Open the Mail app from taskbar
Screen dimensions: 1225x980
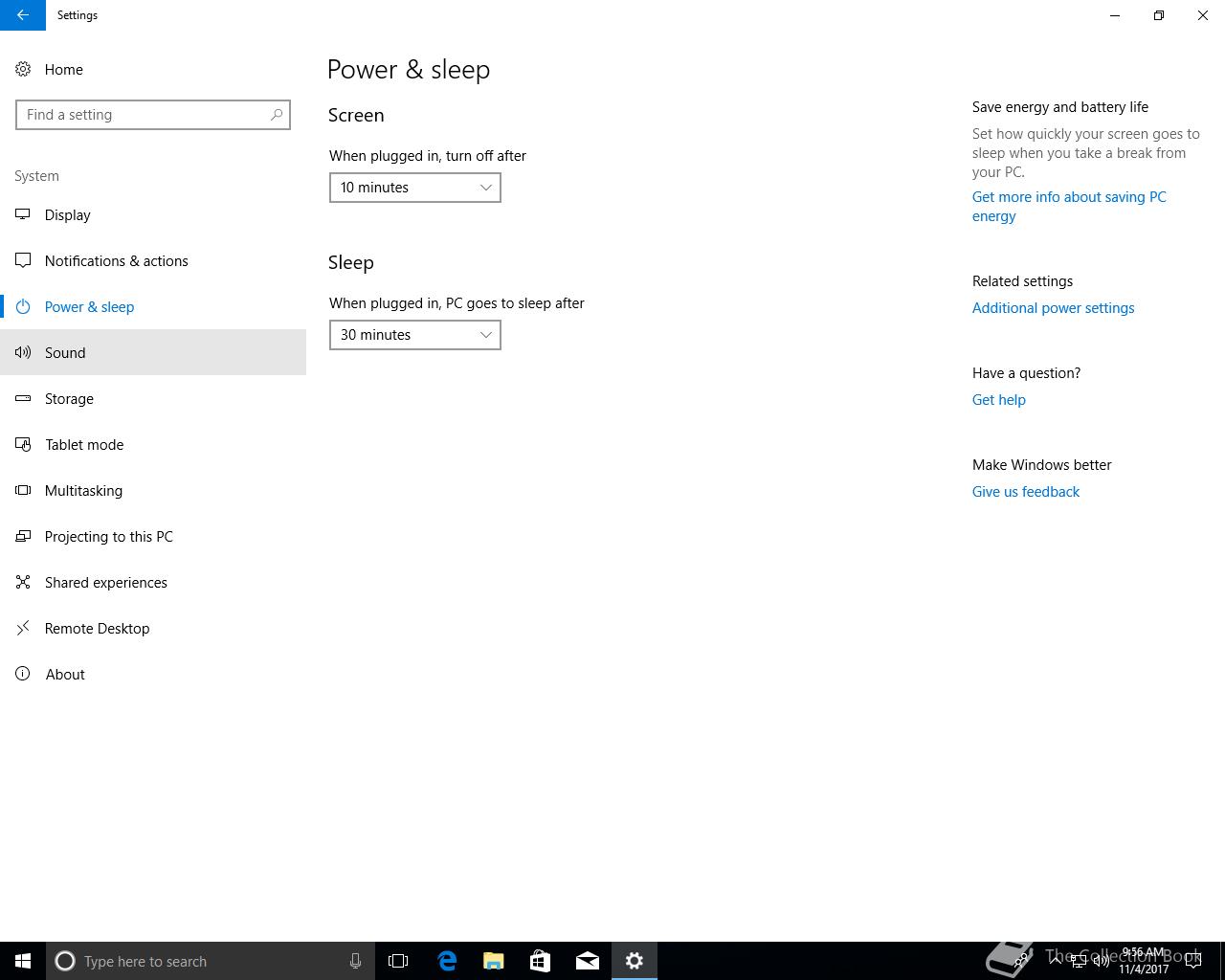point(588,961)
